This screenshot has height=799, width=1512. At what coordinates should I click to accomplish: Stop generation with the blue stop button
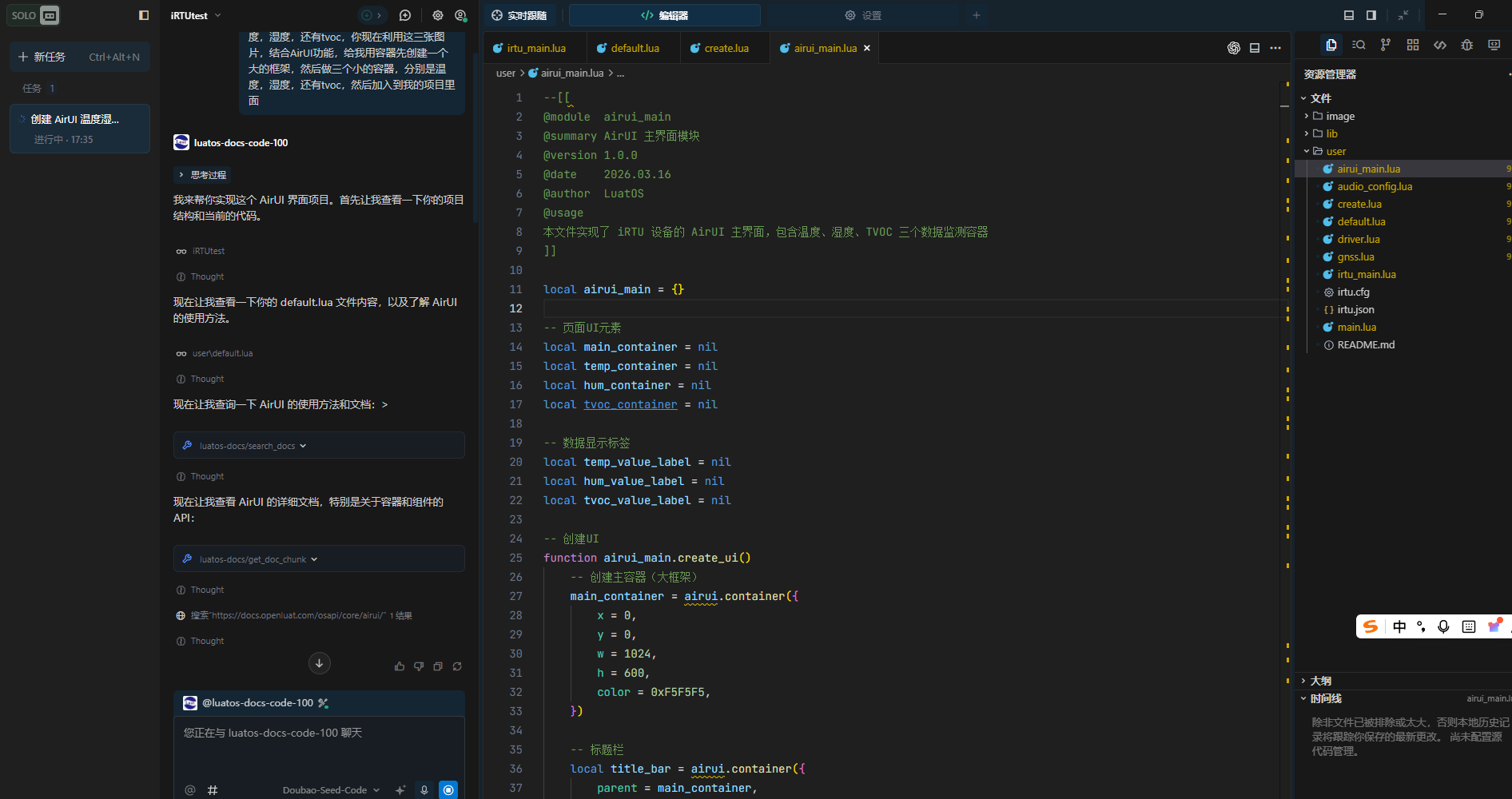(x=449, y=790)
